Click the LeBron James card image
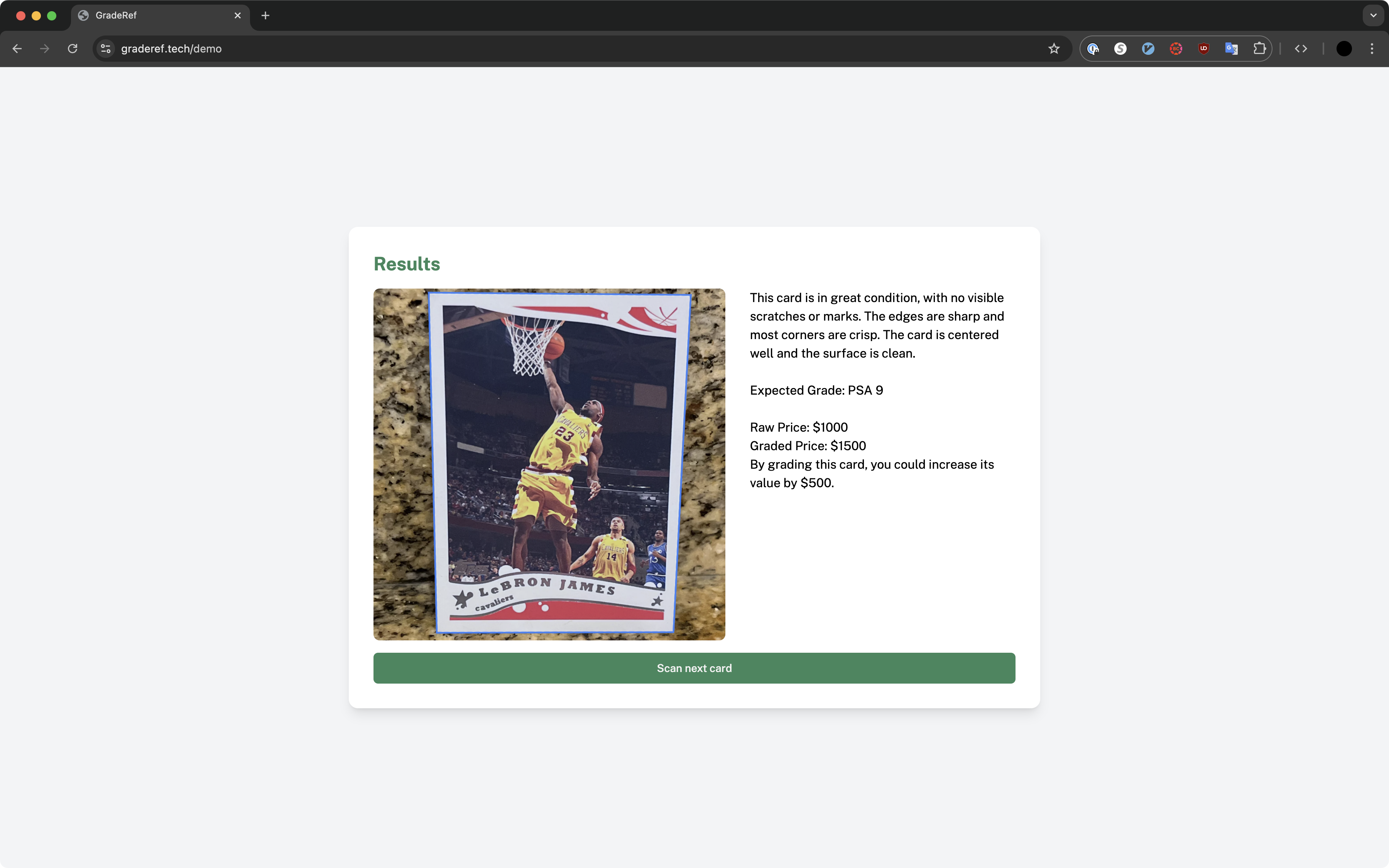The height and width of the screenshot is (868, 1389). 549,464
